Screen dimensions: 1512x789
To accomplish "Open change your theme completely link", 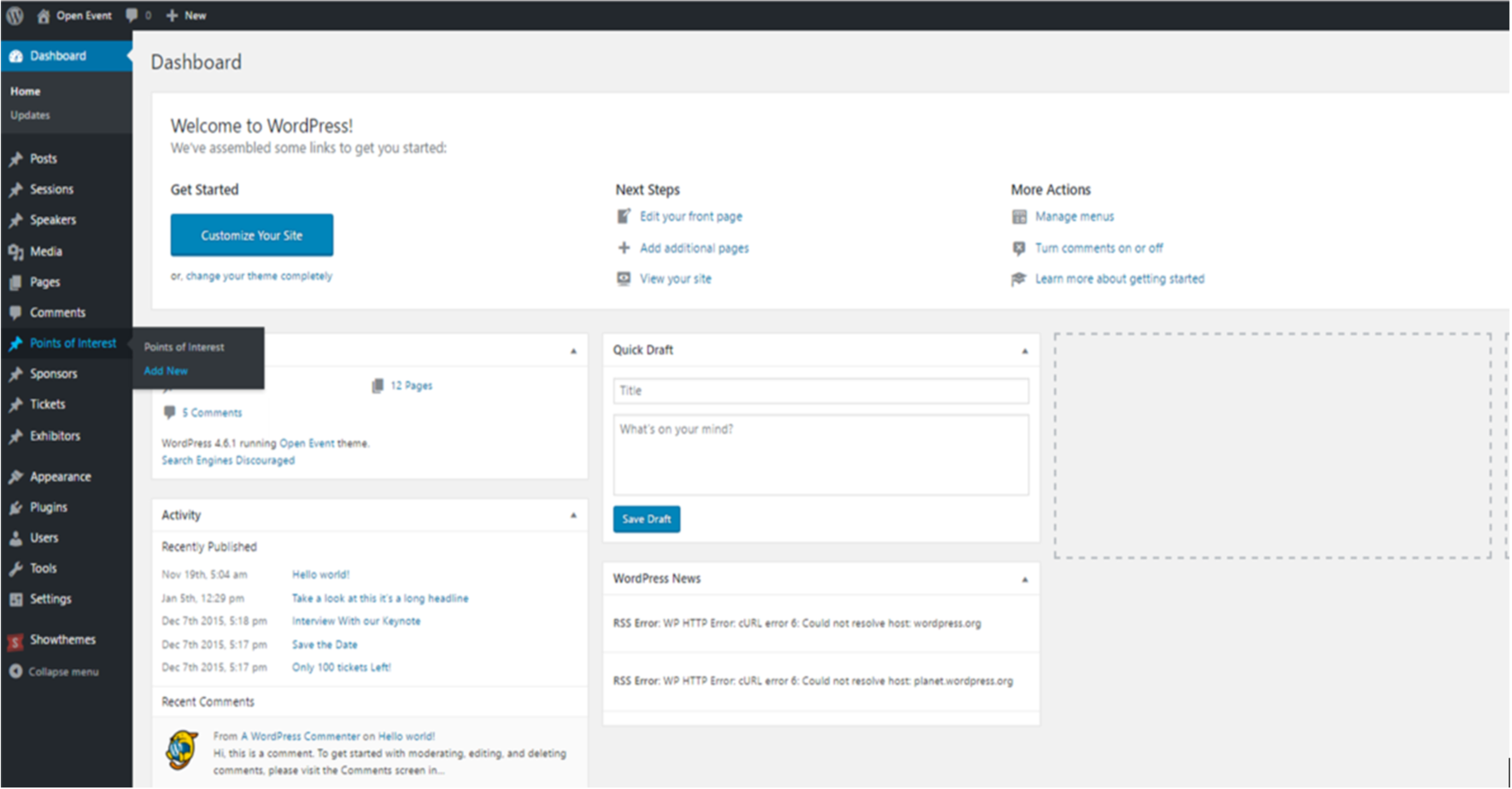I will pos(259,277).
